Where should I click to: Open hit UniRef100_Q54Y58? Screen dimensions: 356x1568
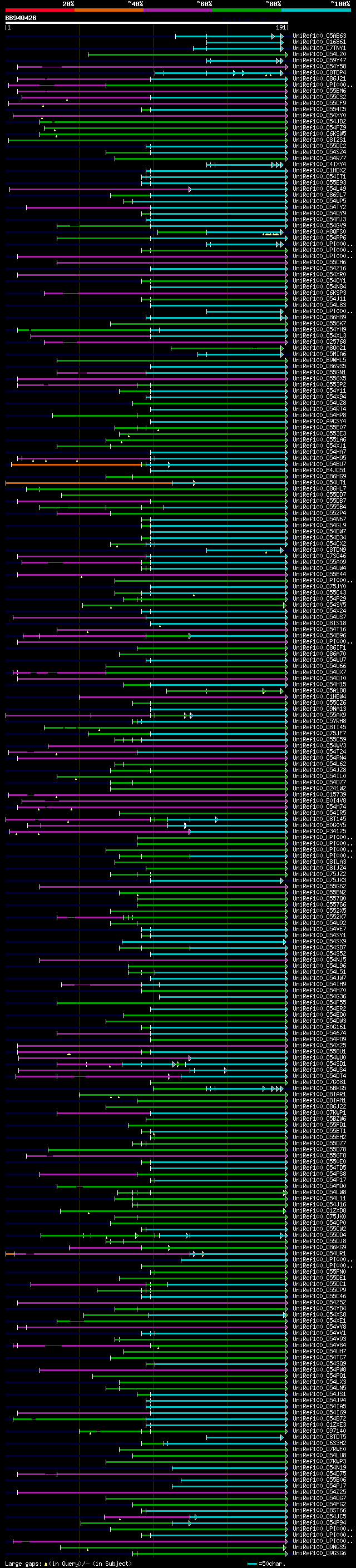click(319, 66)
